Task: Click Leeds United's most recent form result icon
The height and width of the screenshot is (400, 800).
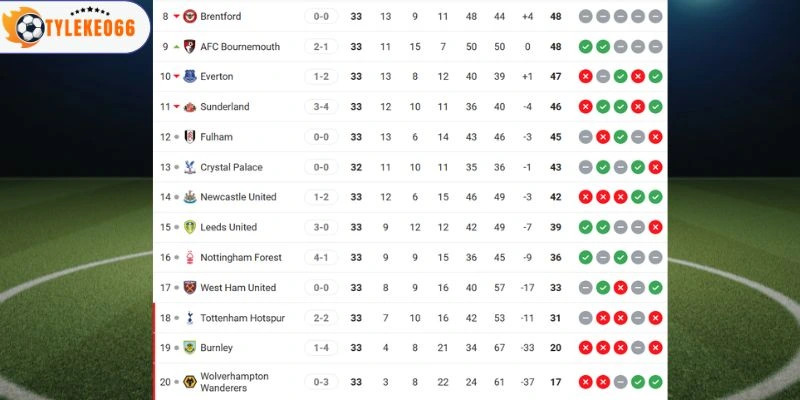Action: point(655,227)
